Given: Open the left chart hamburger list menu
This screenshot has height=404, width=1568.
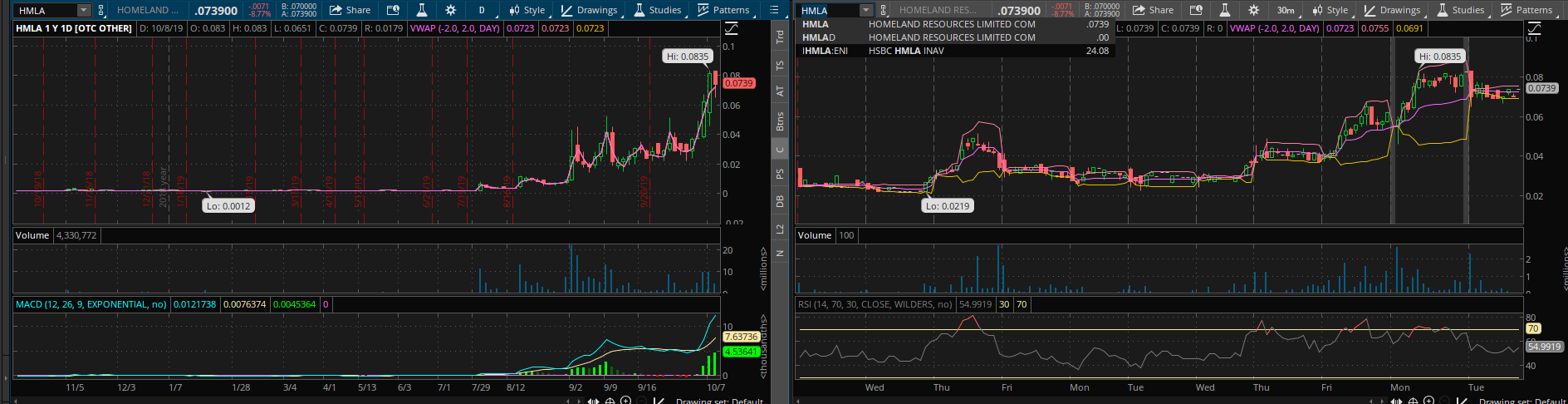Looking at the screenshot, I should [774, 10].
